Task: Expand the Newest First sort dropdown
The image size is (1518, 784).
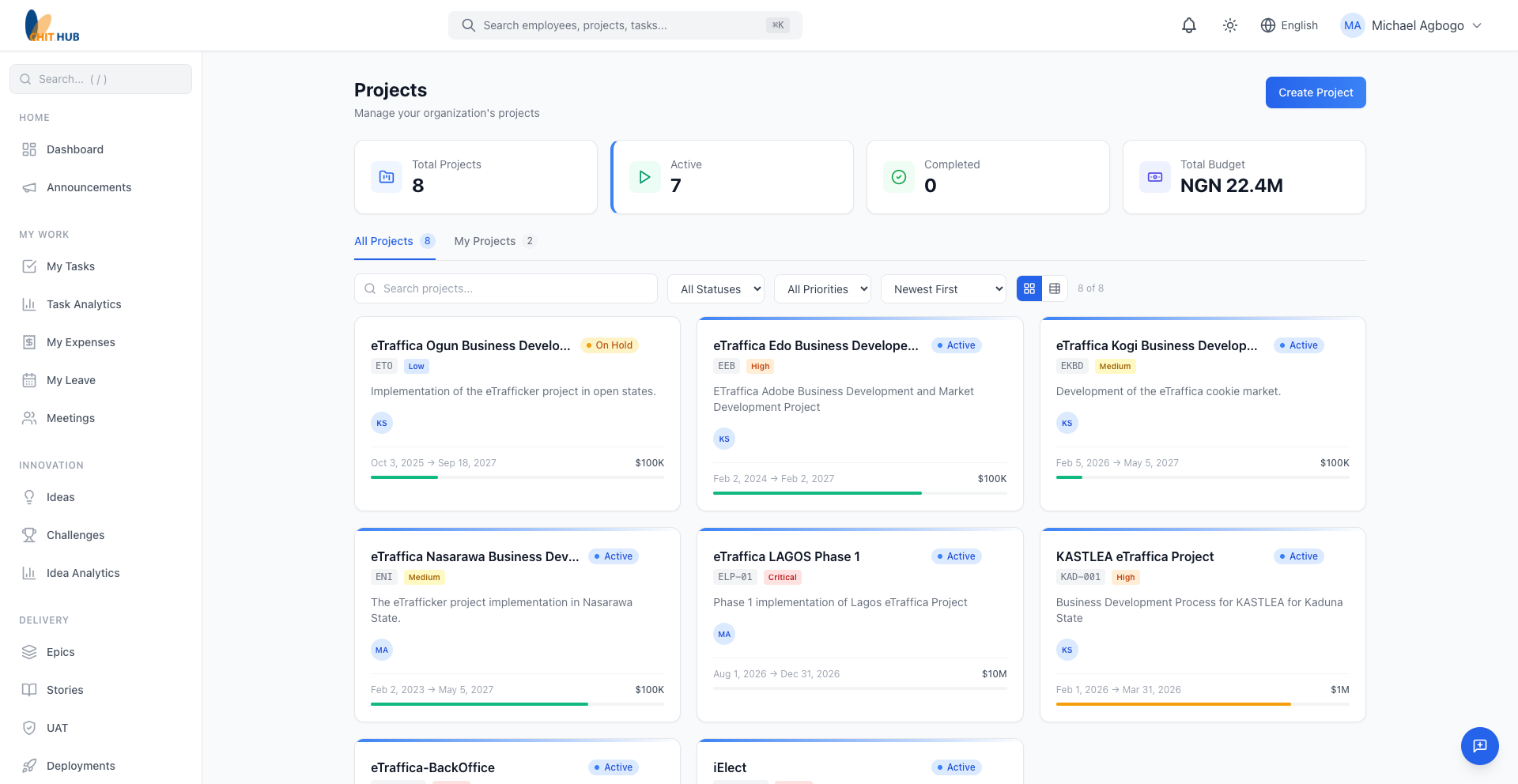Action: tap(943, 289)
